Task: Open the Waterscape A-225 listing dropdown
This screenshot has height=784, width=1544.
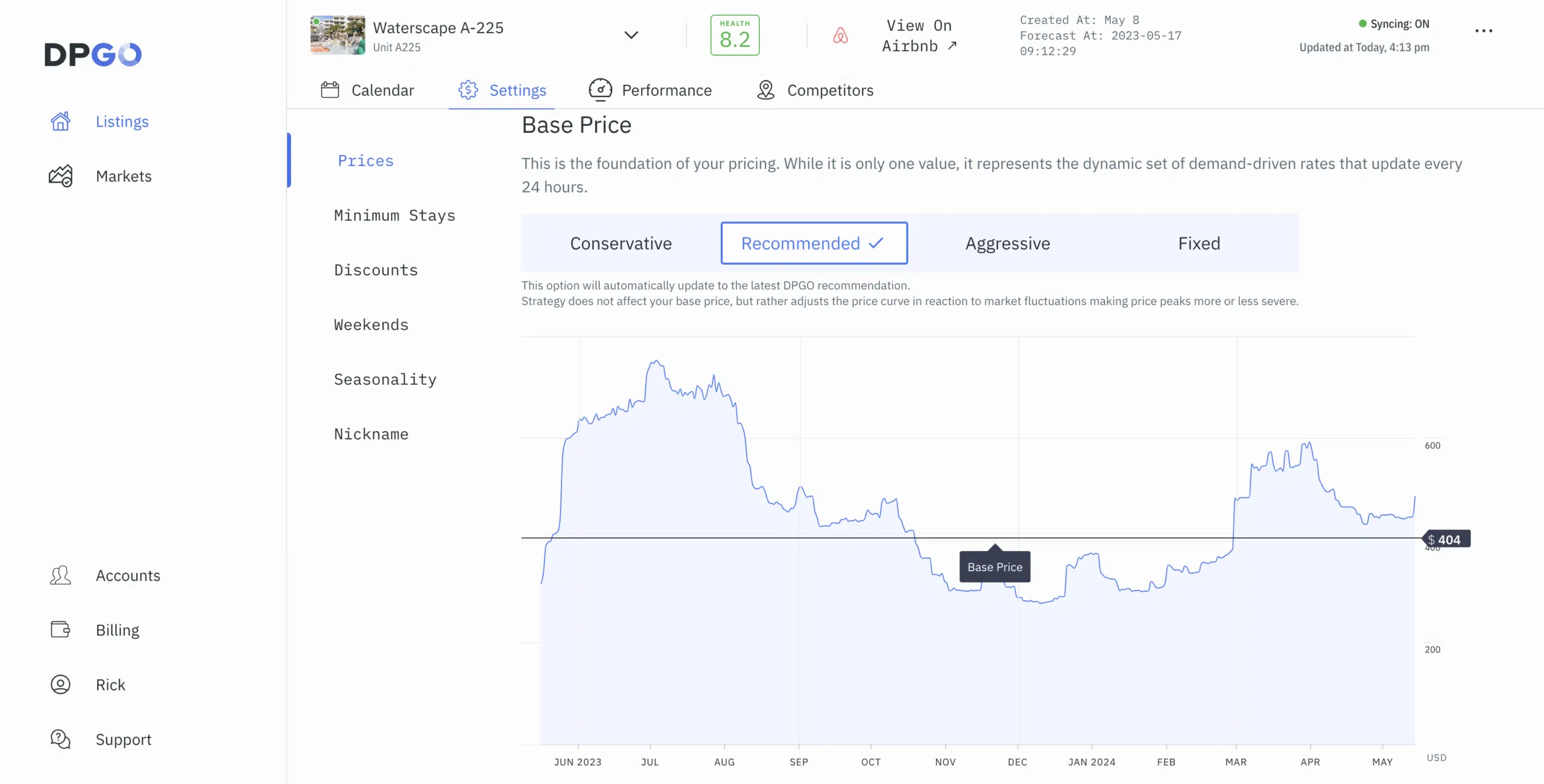Action: (x=438, y=28)
